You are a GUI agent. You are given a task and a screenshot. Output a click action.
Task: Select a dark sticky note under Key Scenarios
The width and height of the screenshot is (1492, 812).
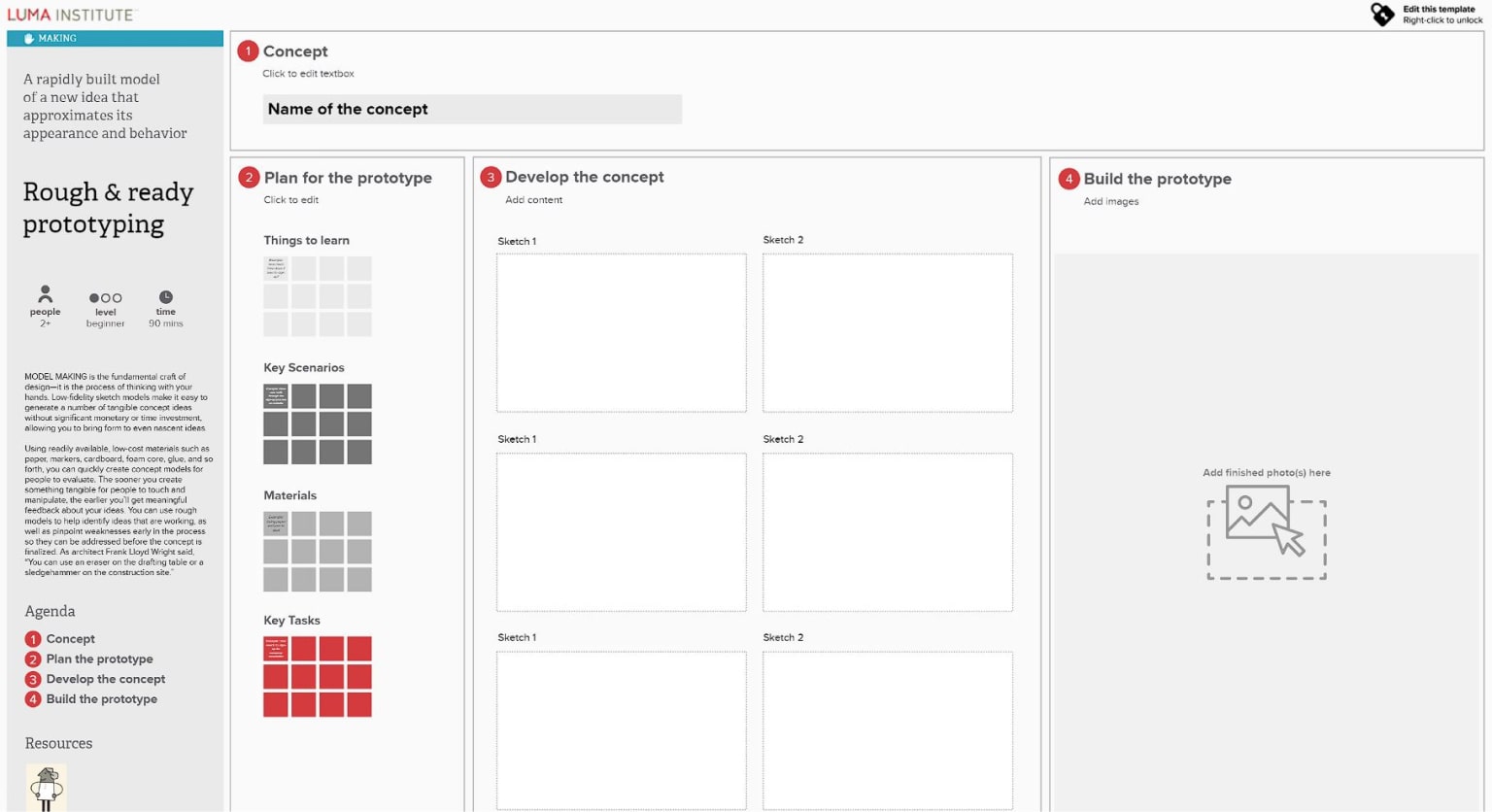pyautogui.click(x=275, y=395)
